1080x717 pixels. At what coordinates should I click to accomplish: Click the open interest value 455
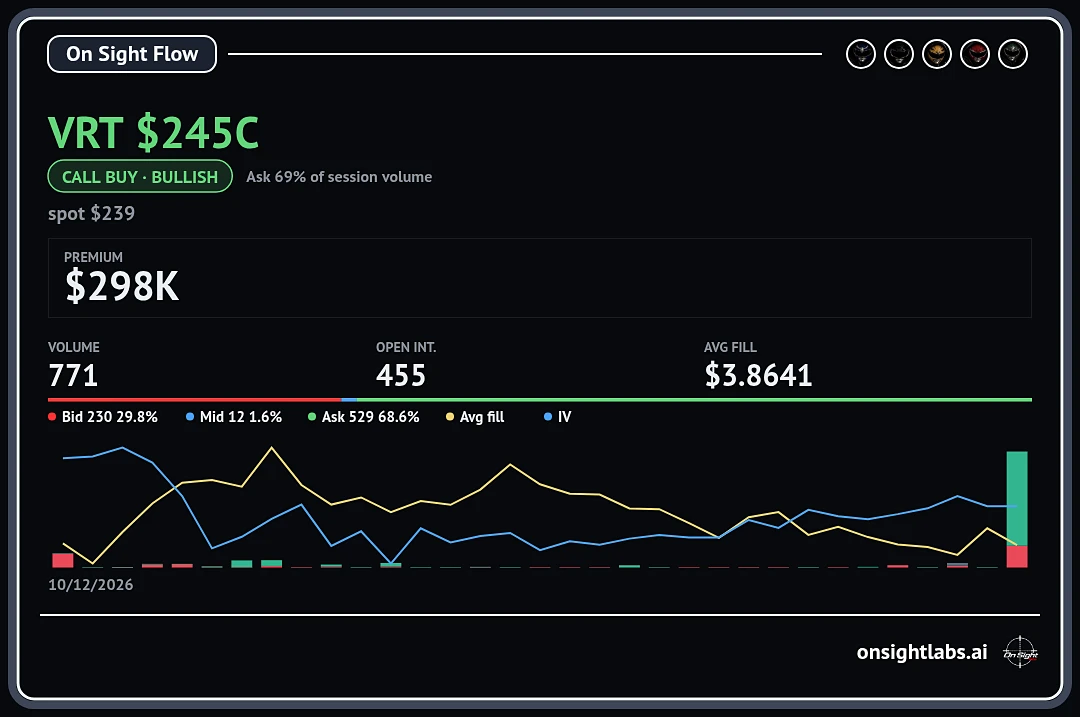pos(401,375)
